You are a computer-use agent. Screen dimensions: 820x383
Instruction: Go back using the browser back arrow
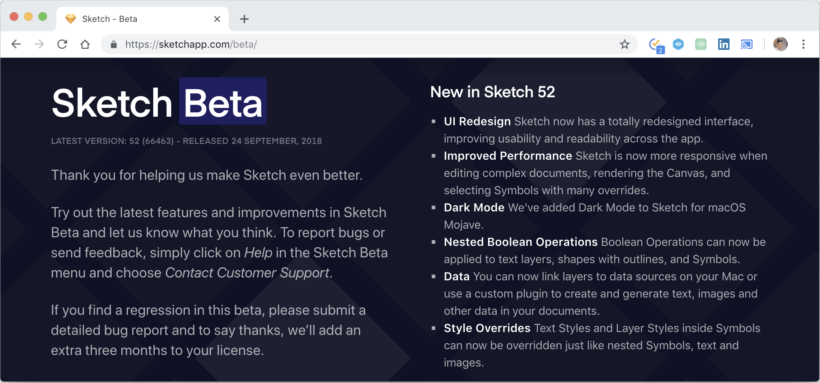(x=16, y=44)
